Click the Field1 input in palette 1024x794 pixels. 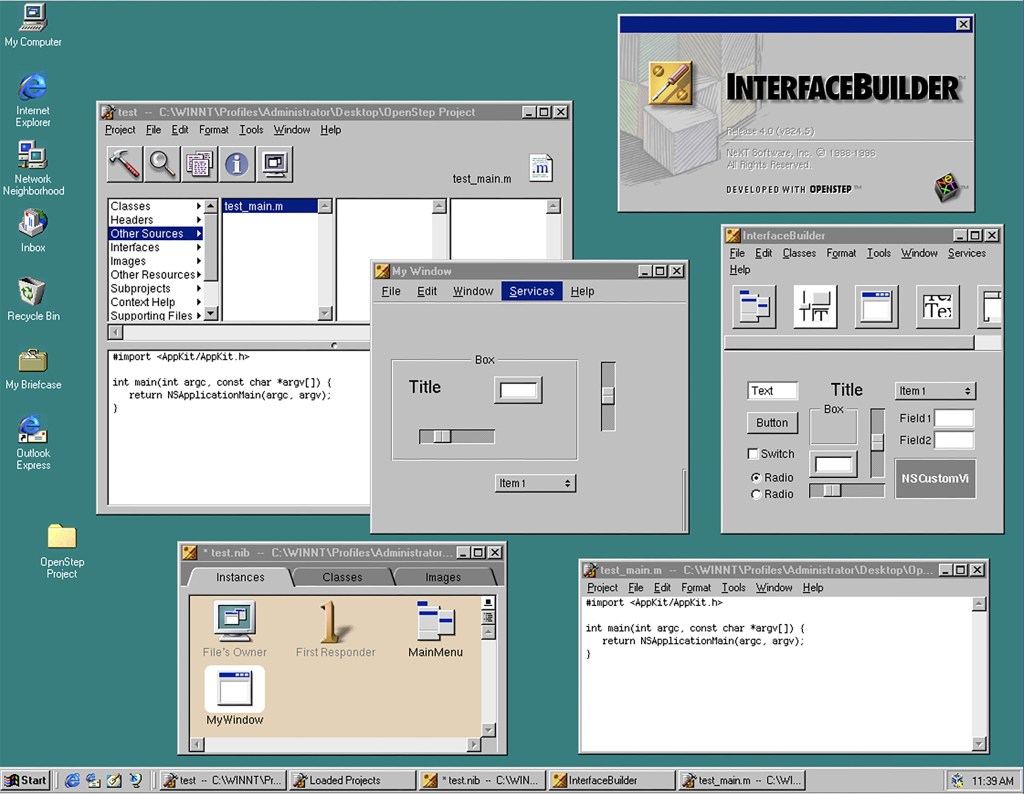pyautogui.click(x=954, y=418)
